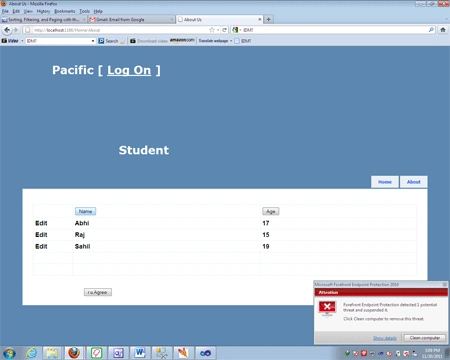
Task: Click Clean computer in Forefront popup
Action: [x=425, y=338]
